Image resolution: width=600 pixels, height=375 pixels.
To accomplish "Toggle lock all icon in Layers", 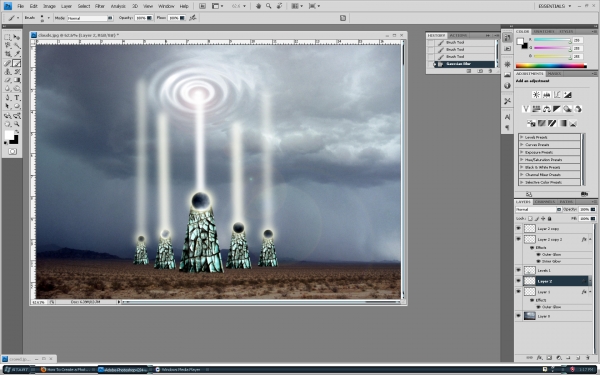I will [549, 218].
